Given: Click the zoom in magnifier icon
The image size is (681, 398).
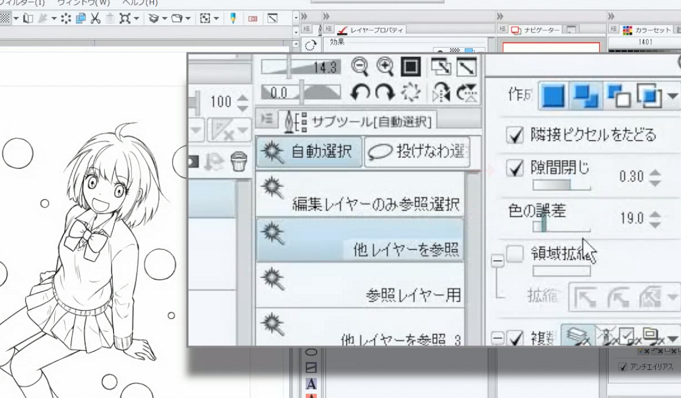Looking at the screenshot, I should [x=385, y=66].
